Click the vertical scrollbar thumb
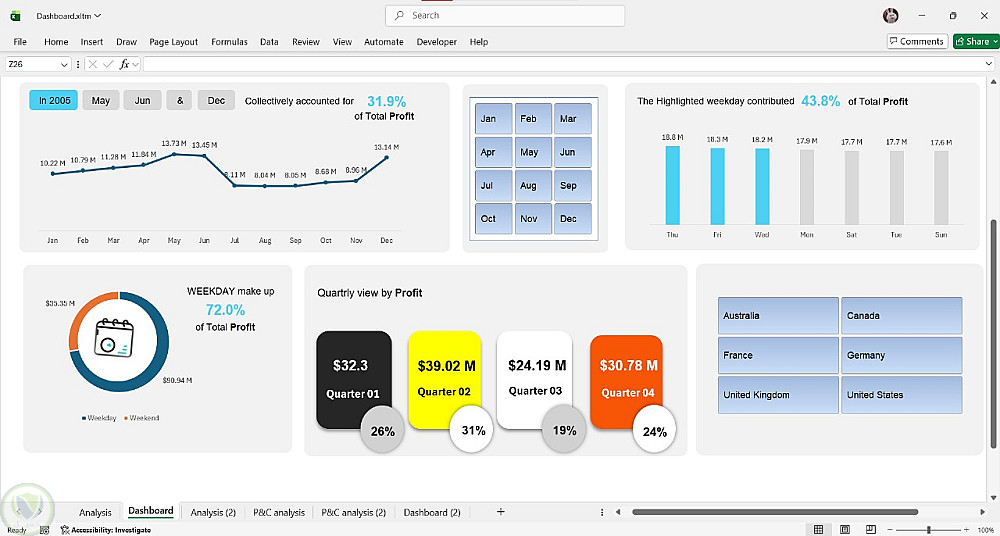 point(993,334)
